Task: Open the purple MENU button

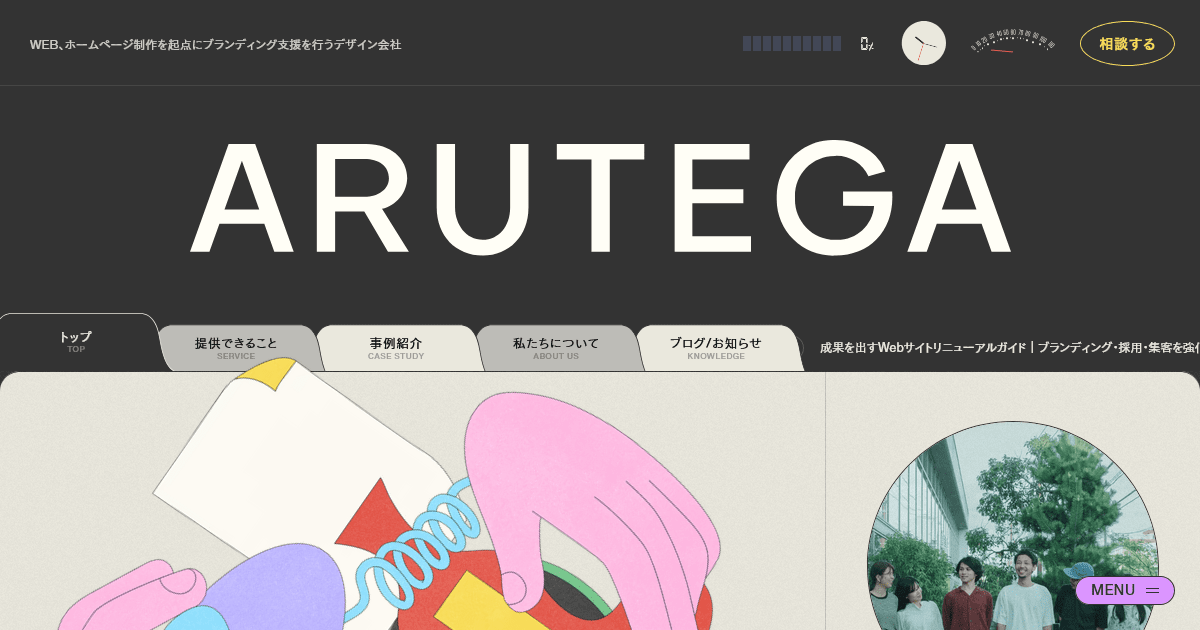Action: tap(1113, 590)
